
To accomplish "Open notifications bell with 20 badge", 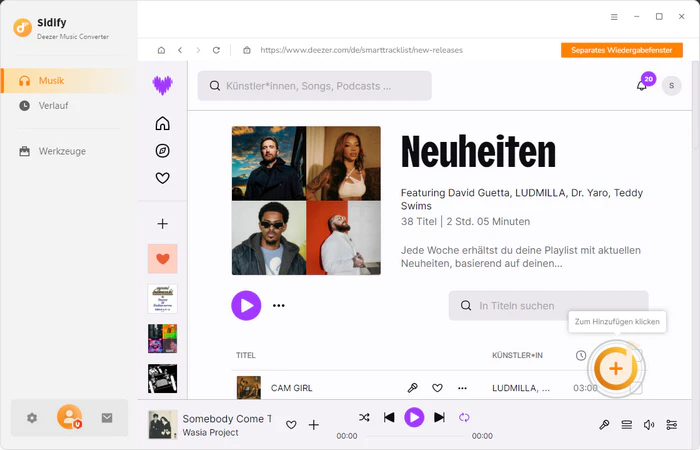I will 643,84.
